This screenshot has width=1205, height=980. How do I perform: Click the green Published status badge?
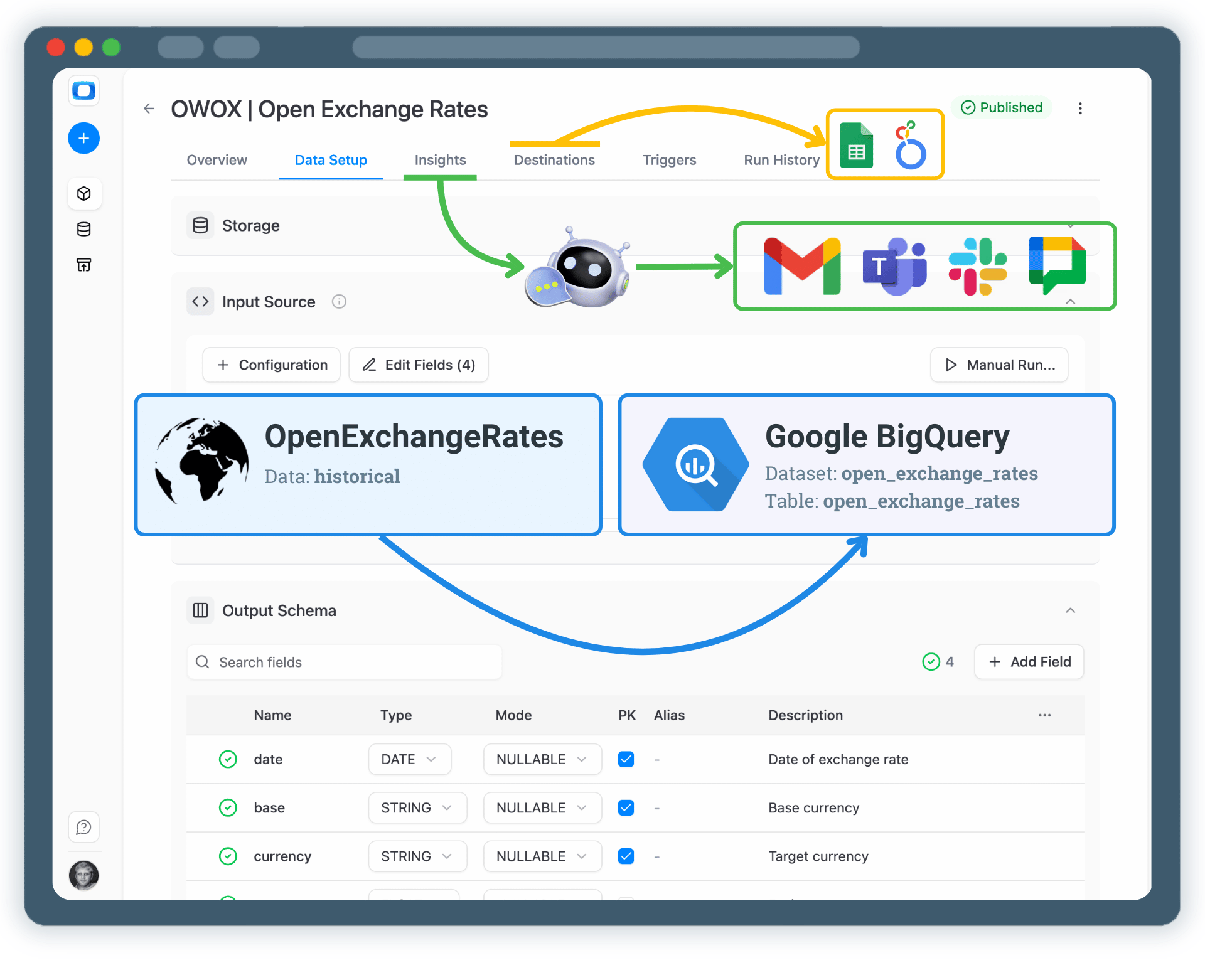tap(1002, 107)
